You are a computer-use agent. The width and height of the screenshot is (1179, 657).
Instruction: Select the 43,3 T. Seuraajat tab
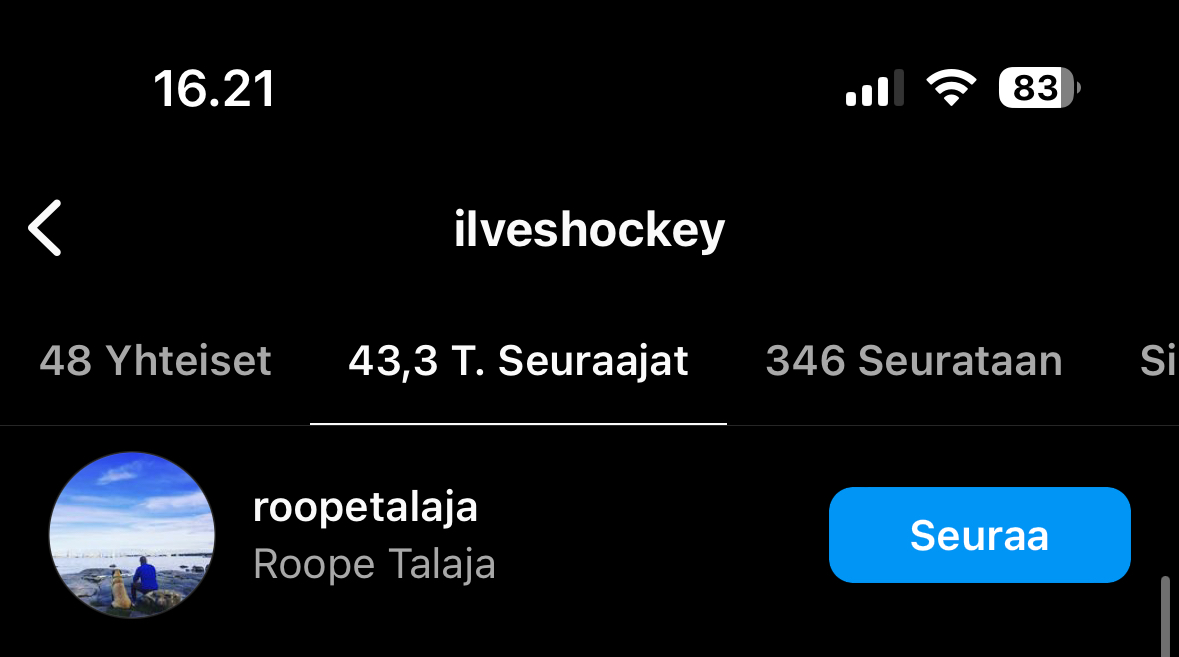point(518,362)
